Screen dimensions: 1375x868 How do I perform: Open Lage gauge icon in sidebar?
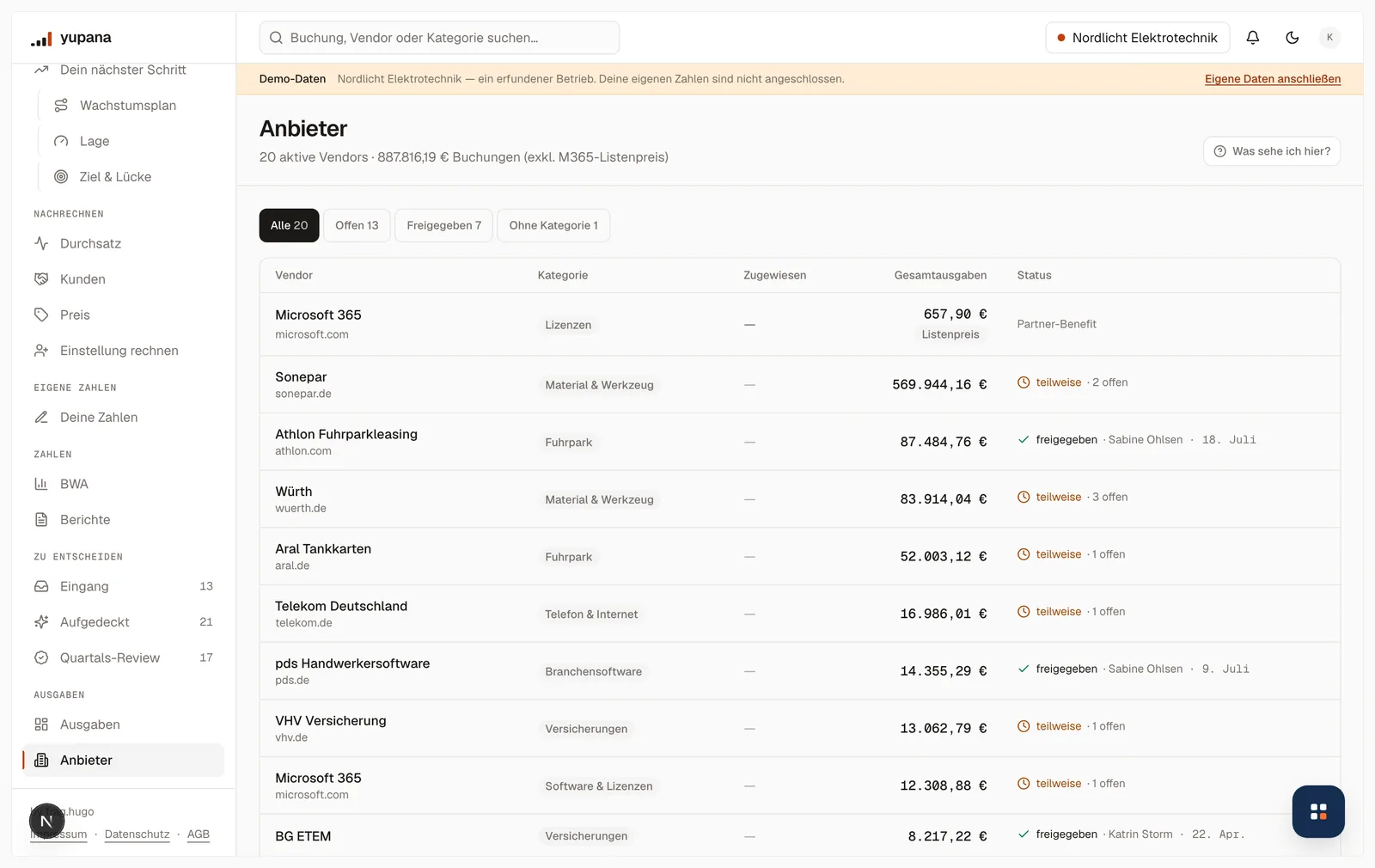(x=61, y=141)
